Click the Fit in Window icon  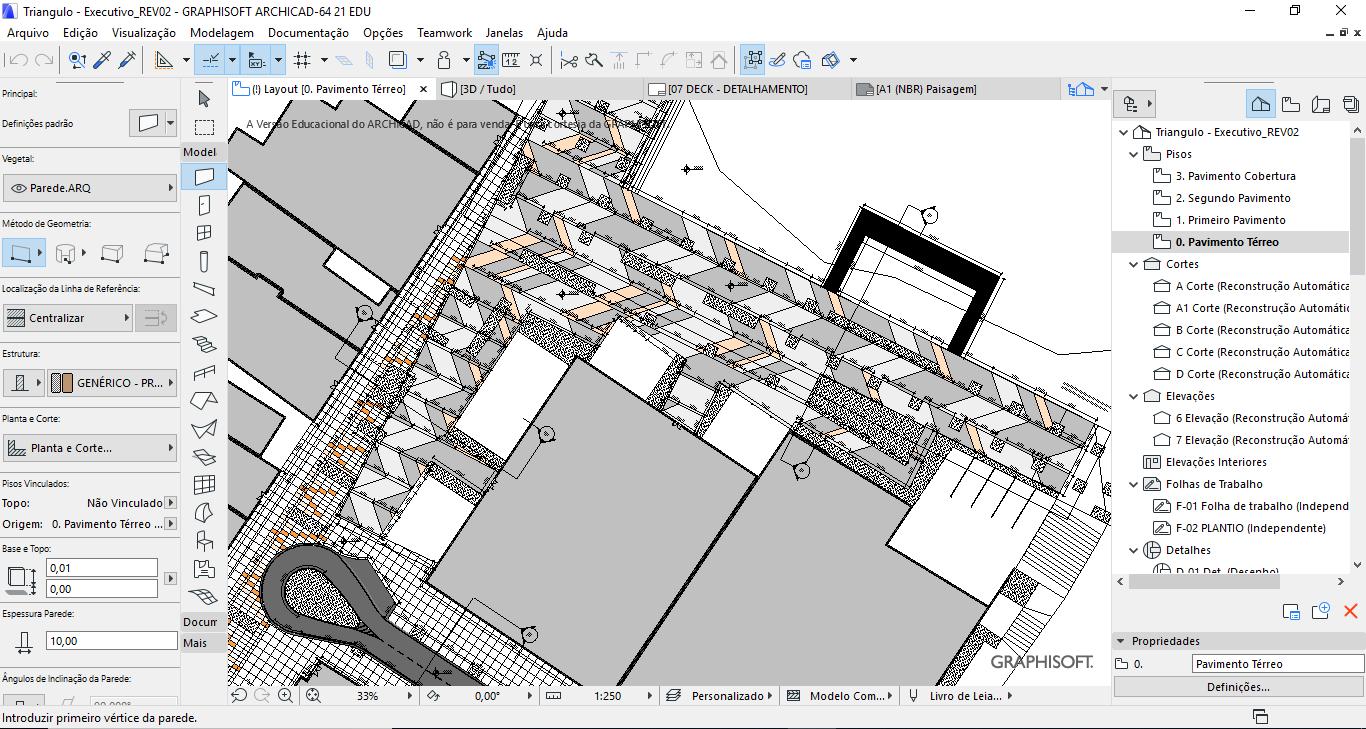(313, 696)
